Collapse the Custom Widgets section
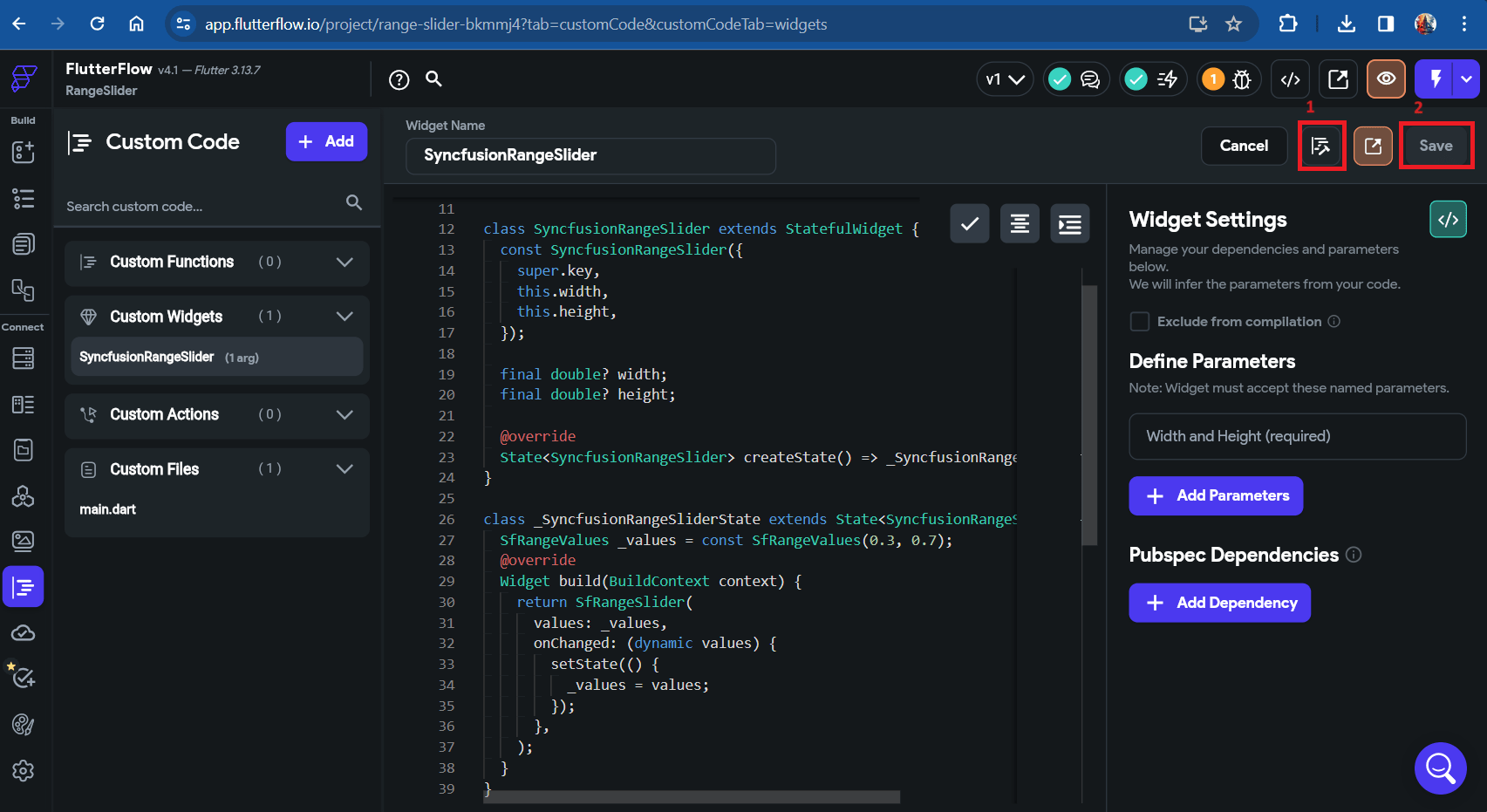Image resolution: width=1487 pixels, height=812 pixels. click(x=344, y=317)
